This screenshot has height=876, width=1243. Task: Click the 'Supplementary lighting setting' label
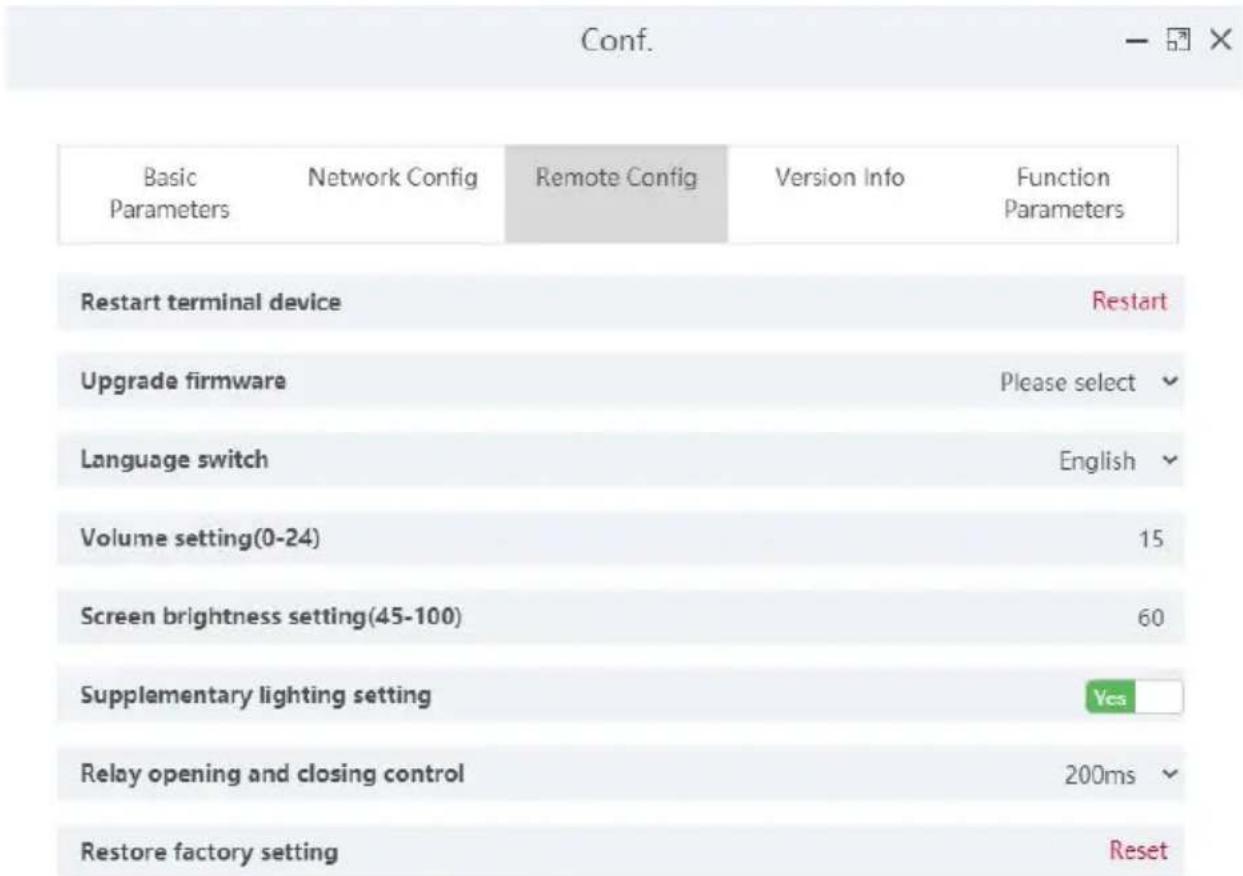255,696
